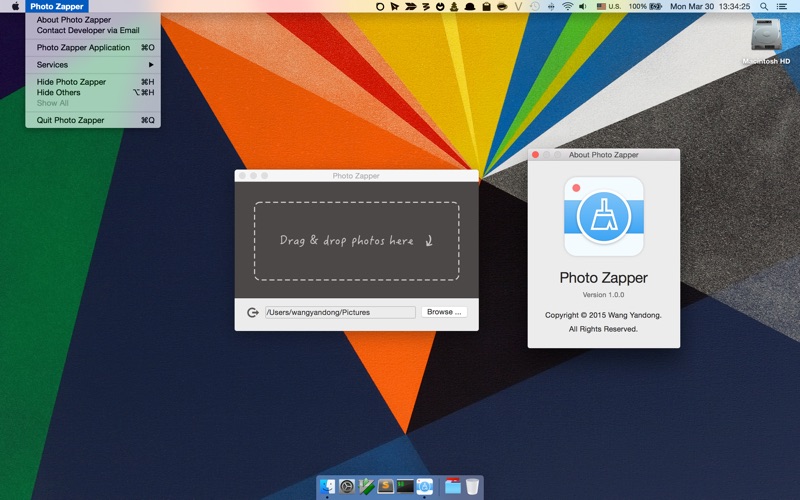Click the Photo Zapper name in About window
Screen dimensions: 800x500
point(604,278)
